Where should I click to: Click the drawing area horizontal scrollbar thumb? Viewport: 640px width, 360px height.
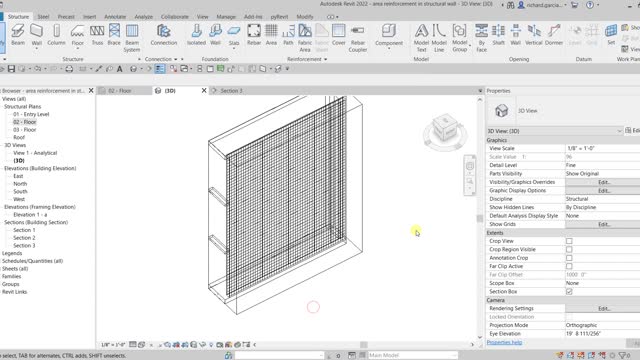tap(364, 345)
